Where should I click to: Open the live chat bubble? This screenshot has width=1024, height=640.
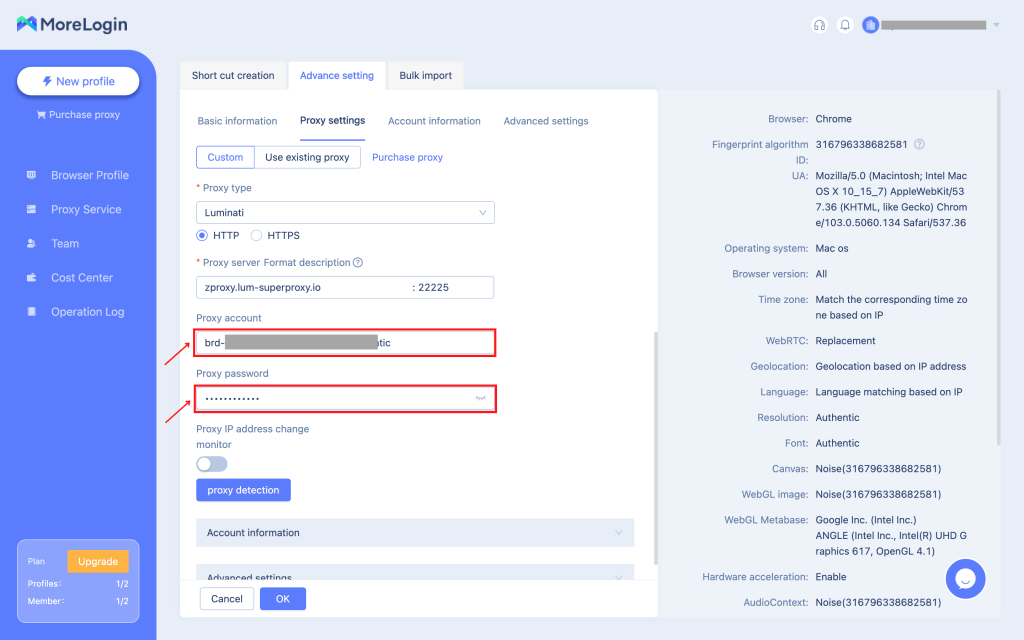click(x=965, y=579)
